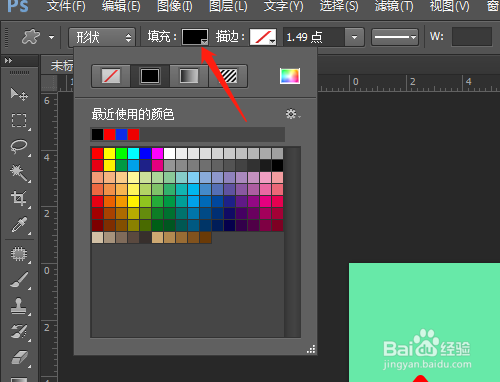500x382 pixels.
Task: Open the 图层(L) menu
Action: click(228, 6)
